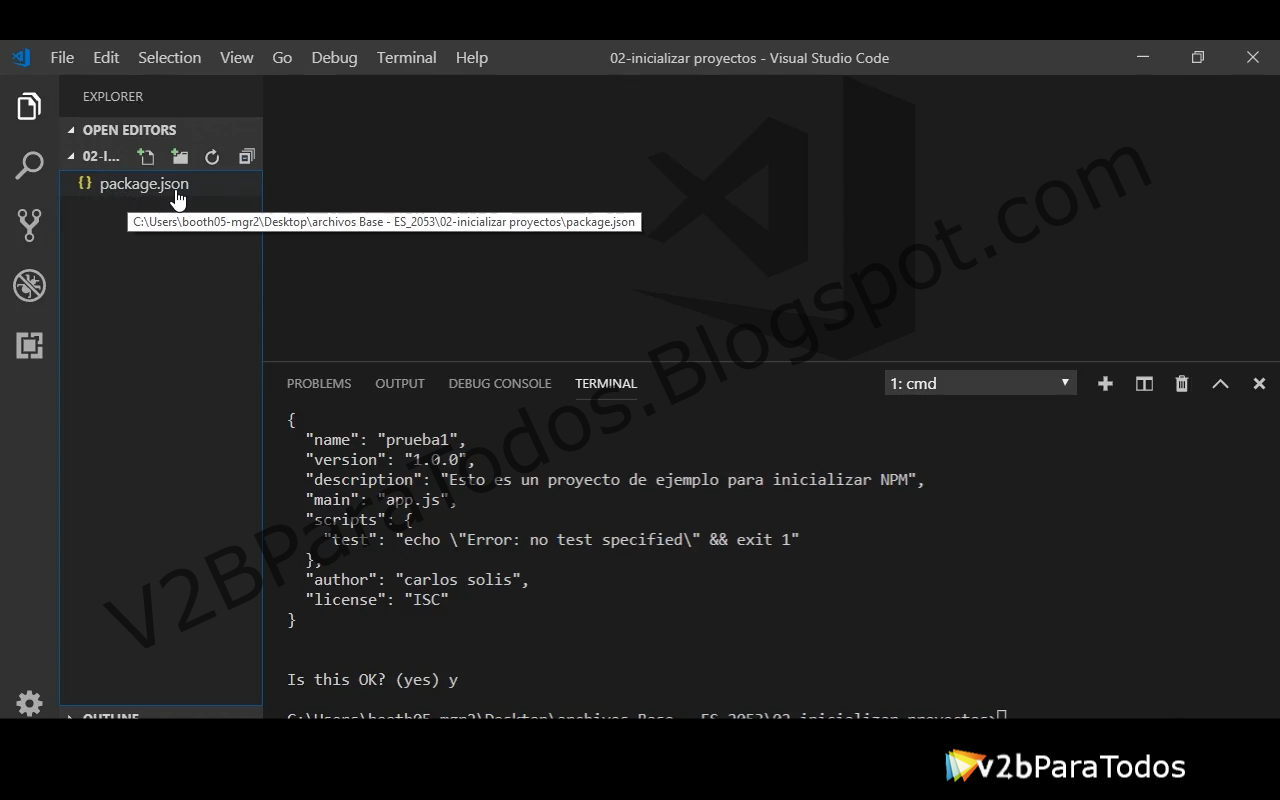The image size is (1280, 800).
Task: Open the Explorer view in activity bar
Action: [x=29, y=105]
